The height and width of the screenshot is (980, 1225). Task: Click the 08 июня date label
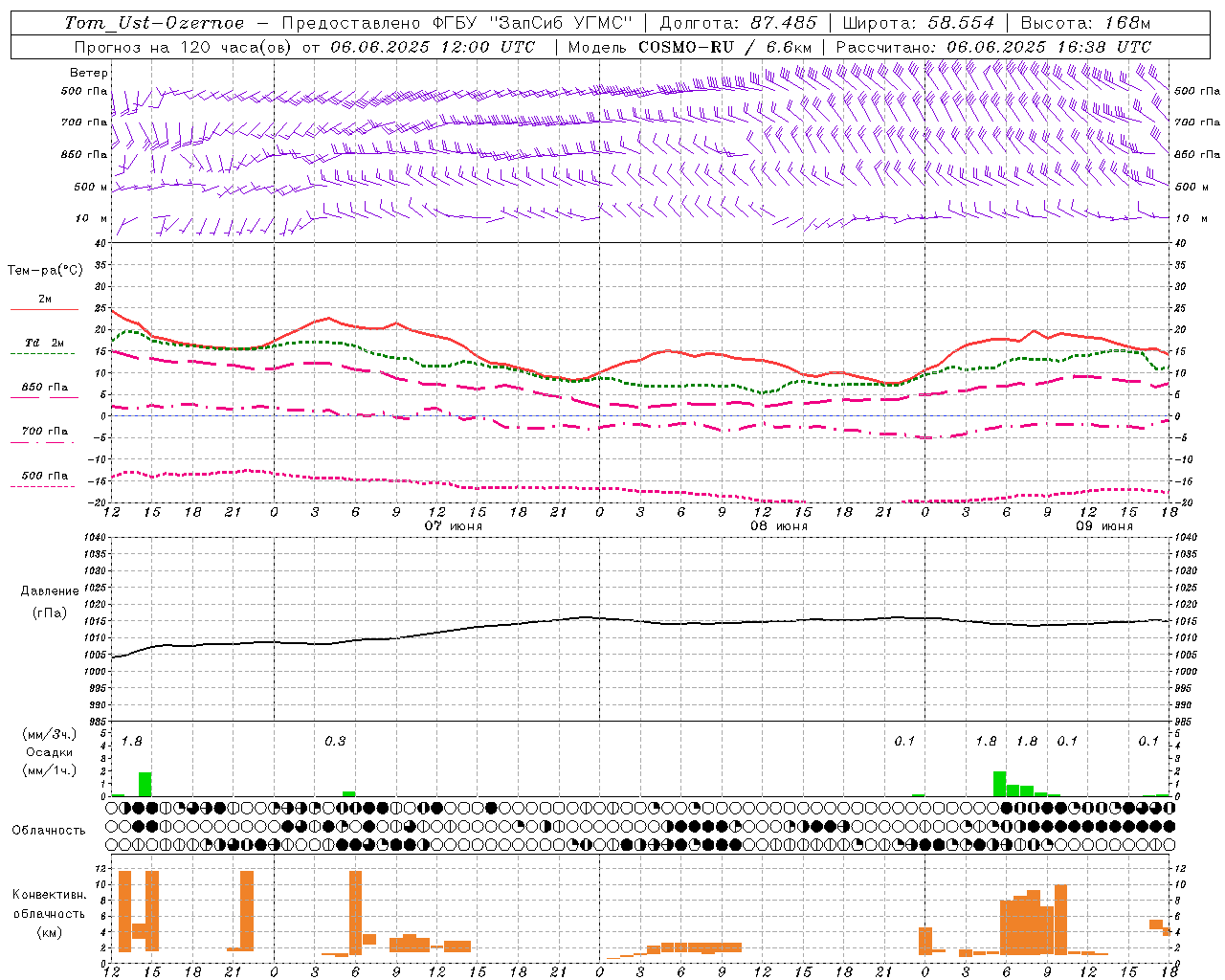click(x=778, y=526)
